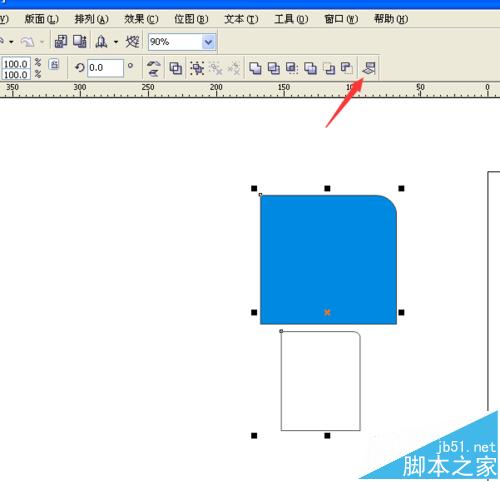Click the top-right selection handle
Screen dimensions: 500x481
coord(401,189)
